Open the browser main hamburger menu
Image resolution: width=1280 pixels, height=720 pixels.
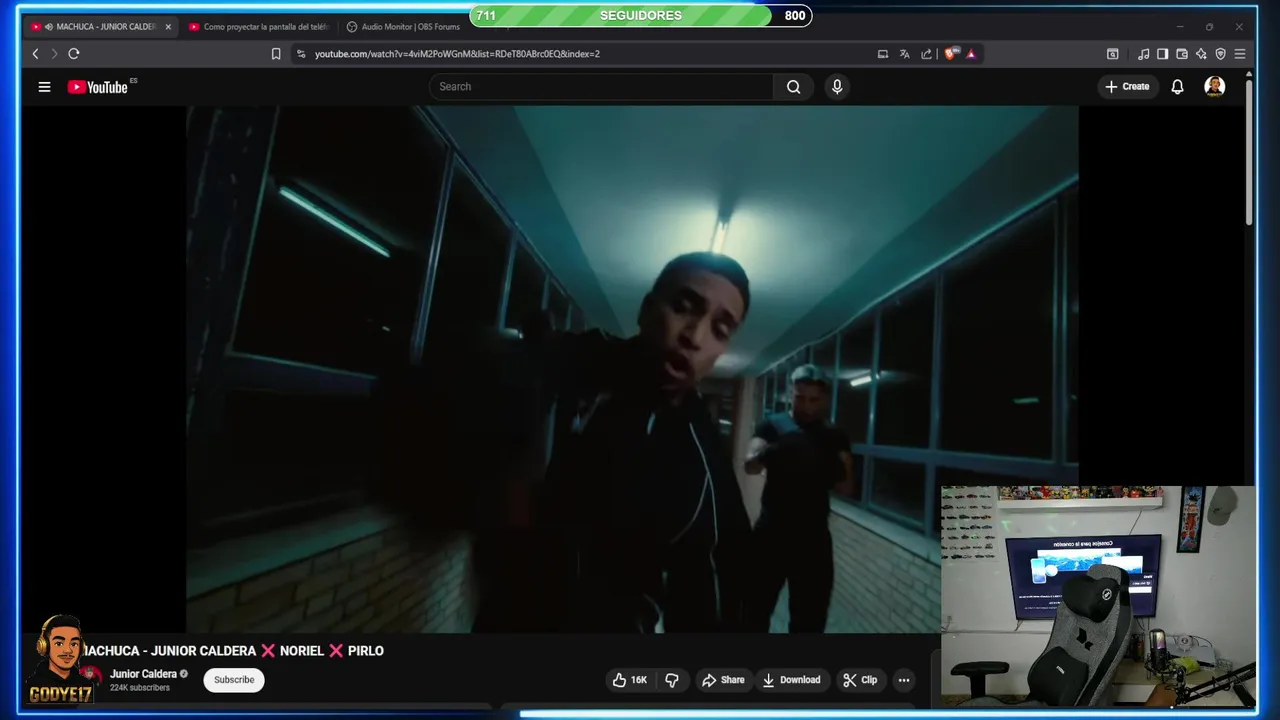coord(1240,54)
